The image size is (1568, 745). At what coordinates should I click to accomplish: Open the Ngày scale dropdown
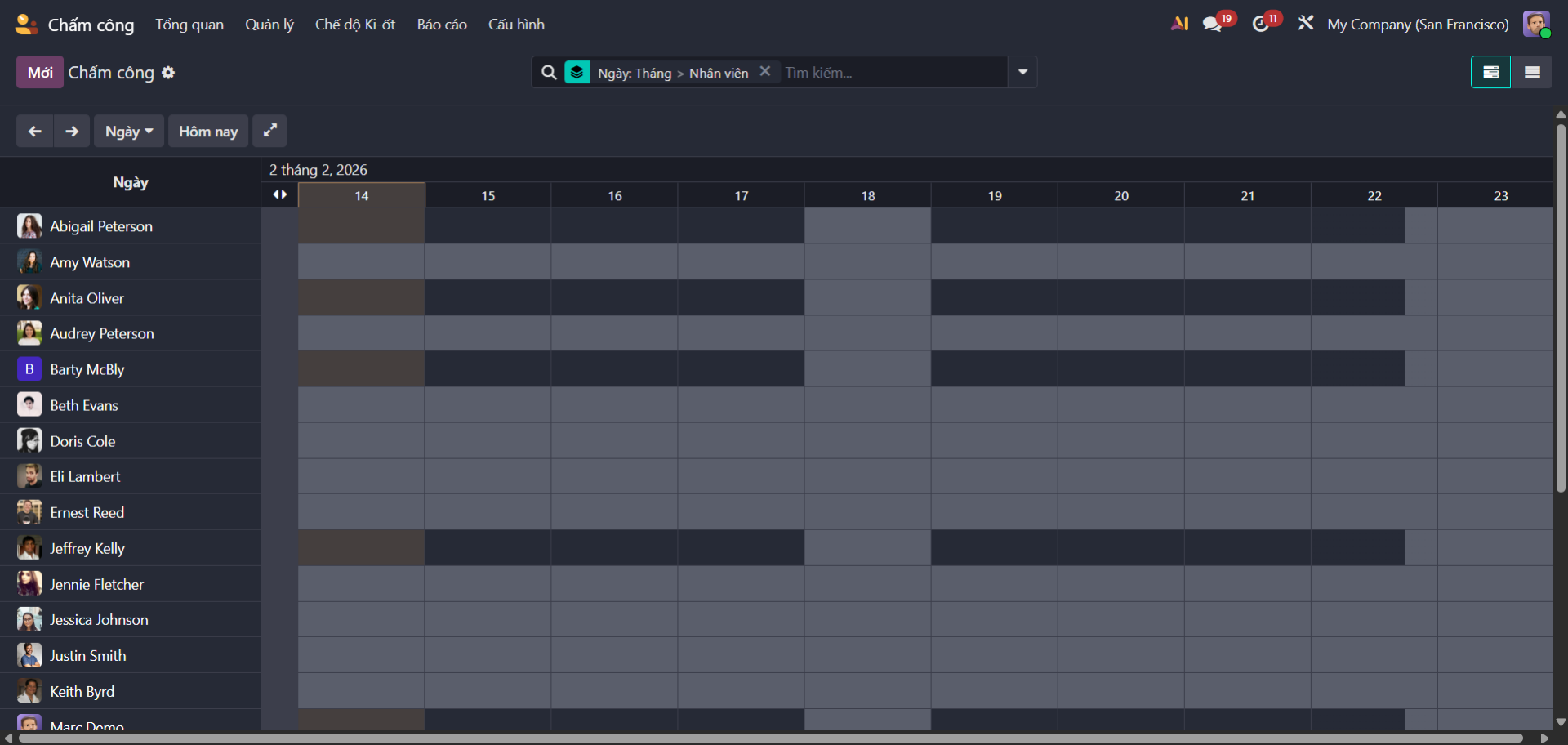click(x=129, y=132)
